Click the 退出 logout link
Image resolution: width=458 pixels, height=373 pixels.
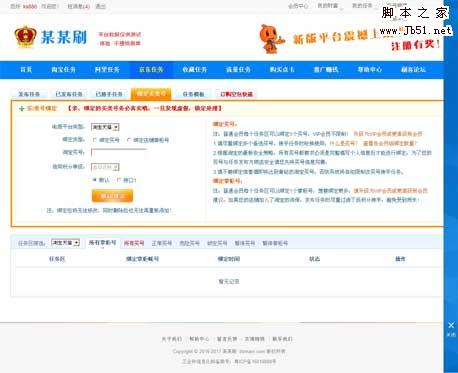(101, 6)
